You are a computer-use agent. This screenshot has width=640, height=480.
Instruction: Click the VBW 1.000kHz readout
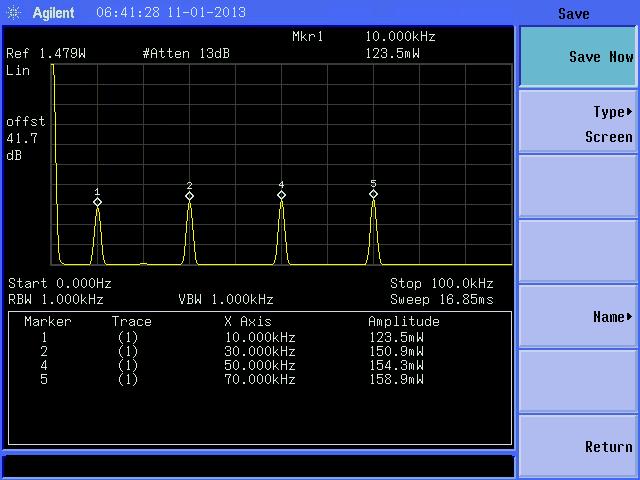pyautogui.click(x=226, y=300)
